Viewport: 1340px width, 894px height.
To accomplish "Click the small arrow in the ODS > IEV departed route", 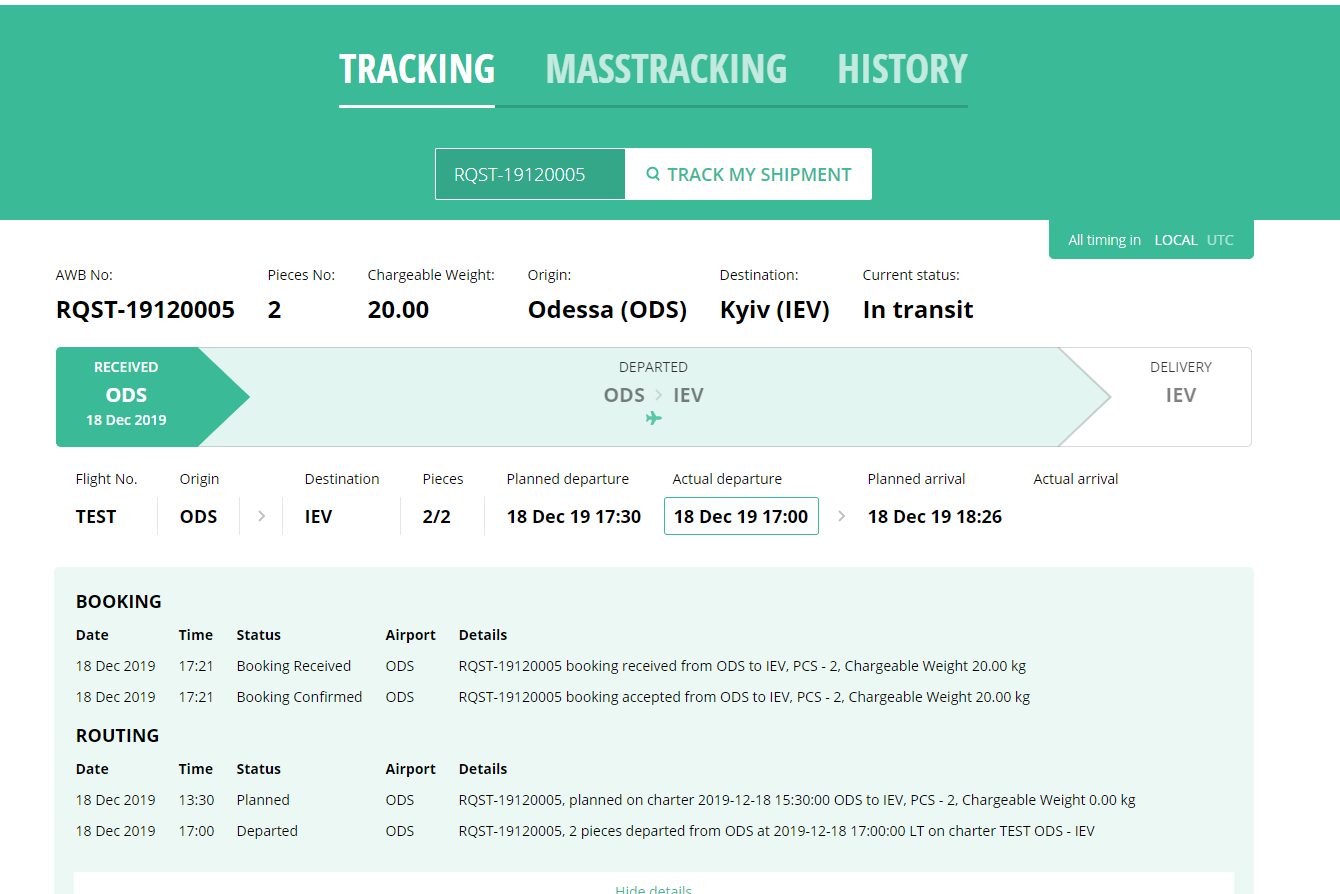I will point(659,396).
